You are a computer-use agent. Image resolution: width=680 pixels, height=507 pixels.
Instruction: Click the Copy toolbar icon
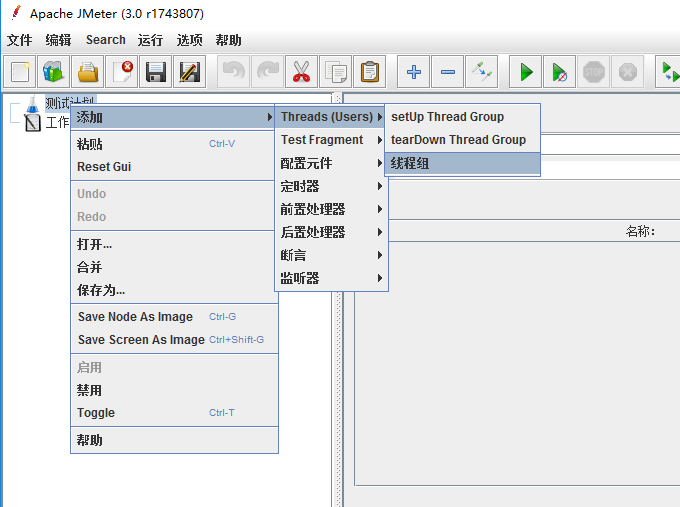(x=336, y=72)
